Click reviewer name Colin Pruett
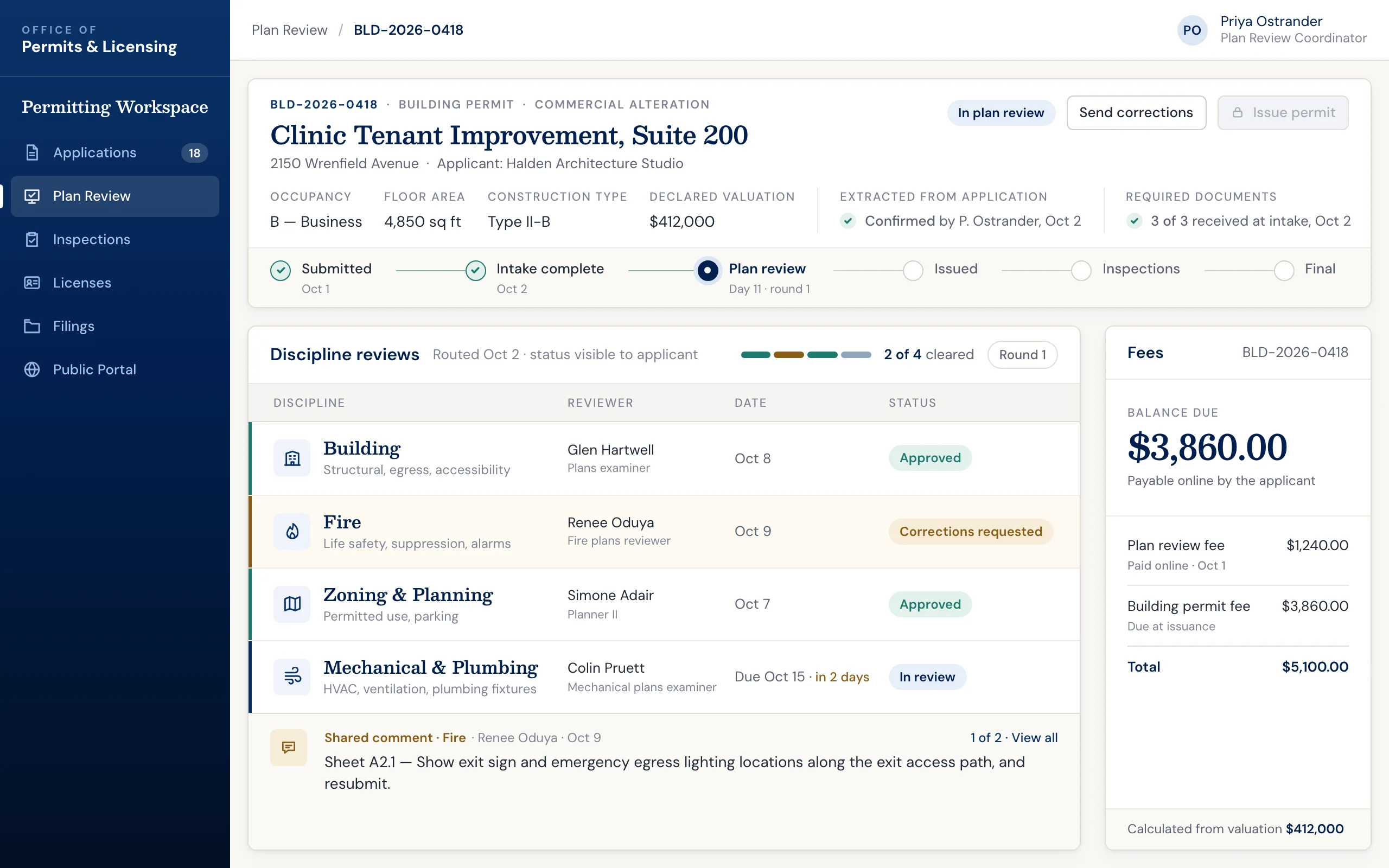 point(606,668)
